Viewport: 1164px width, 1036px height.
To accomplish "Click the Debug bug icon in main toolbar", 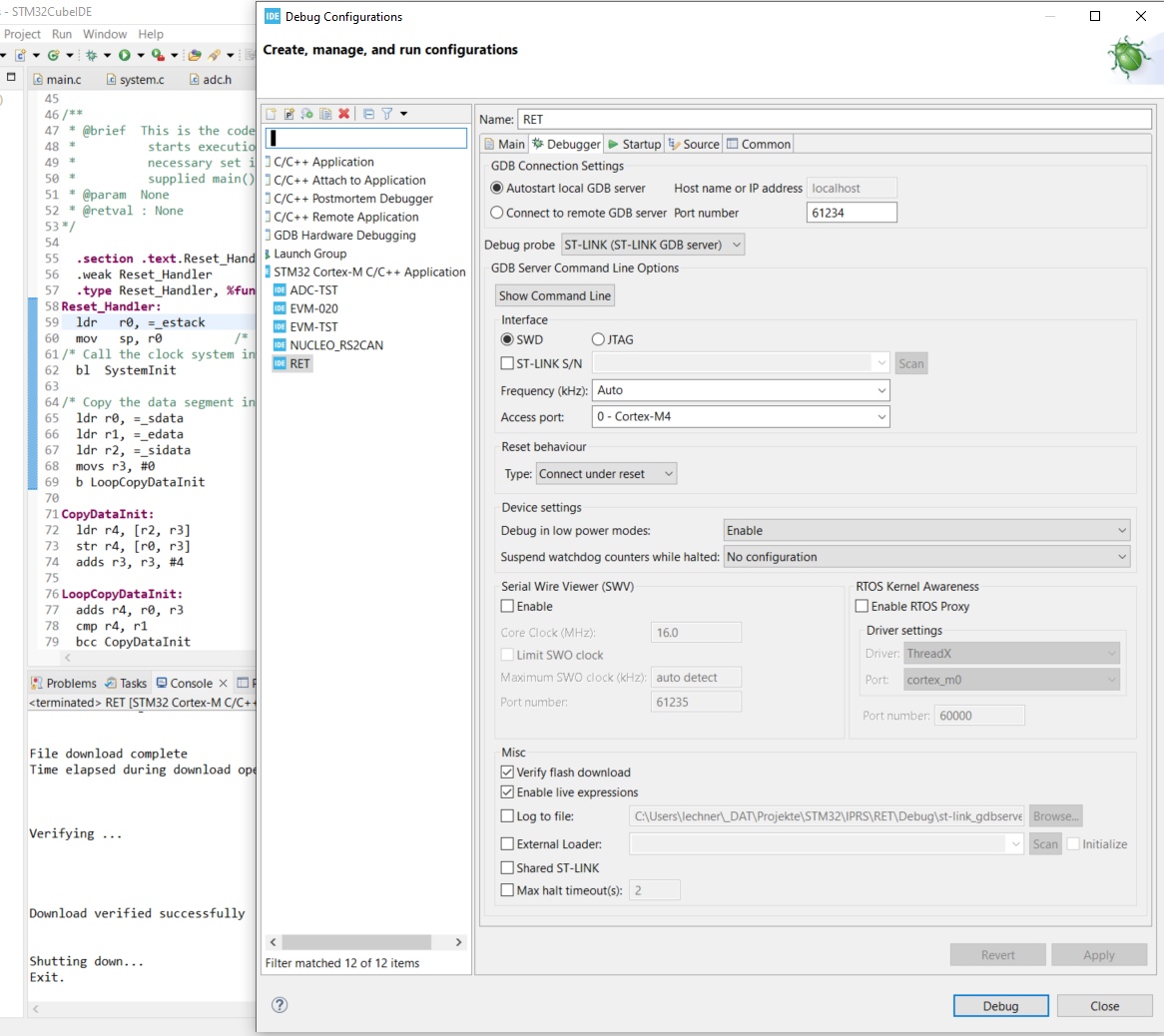I will coord(91,55).
